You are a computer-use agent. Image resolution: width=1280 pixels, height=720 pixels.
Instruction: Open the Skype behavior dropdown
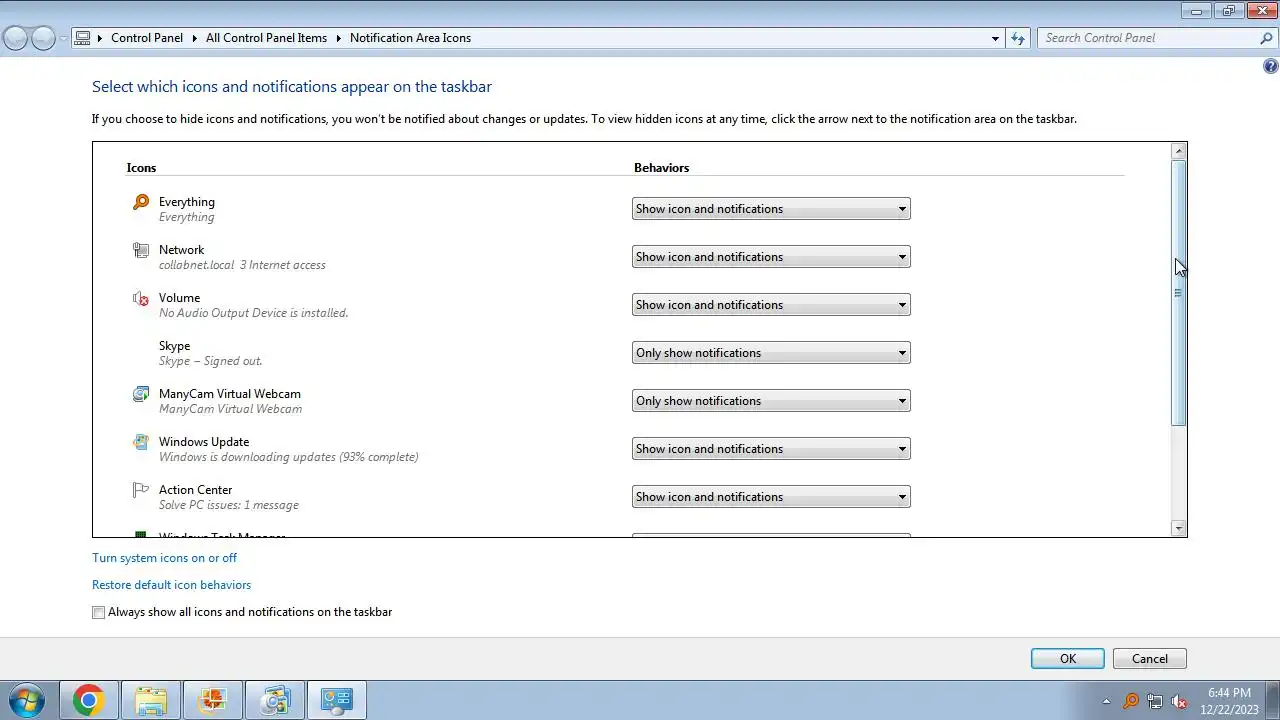click(771, 353)
